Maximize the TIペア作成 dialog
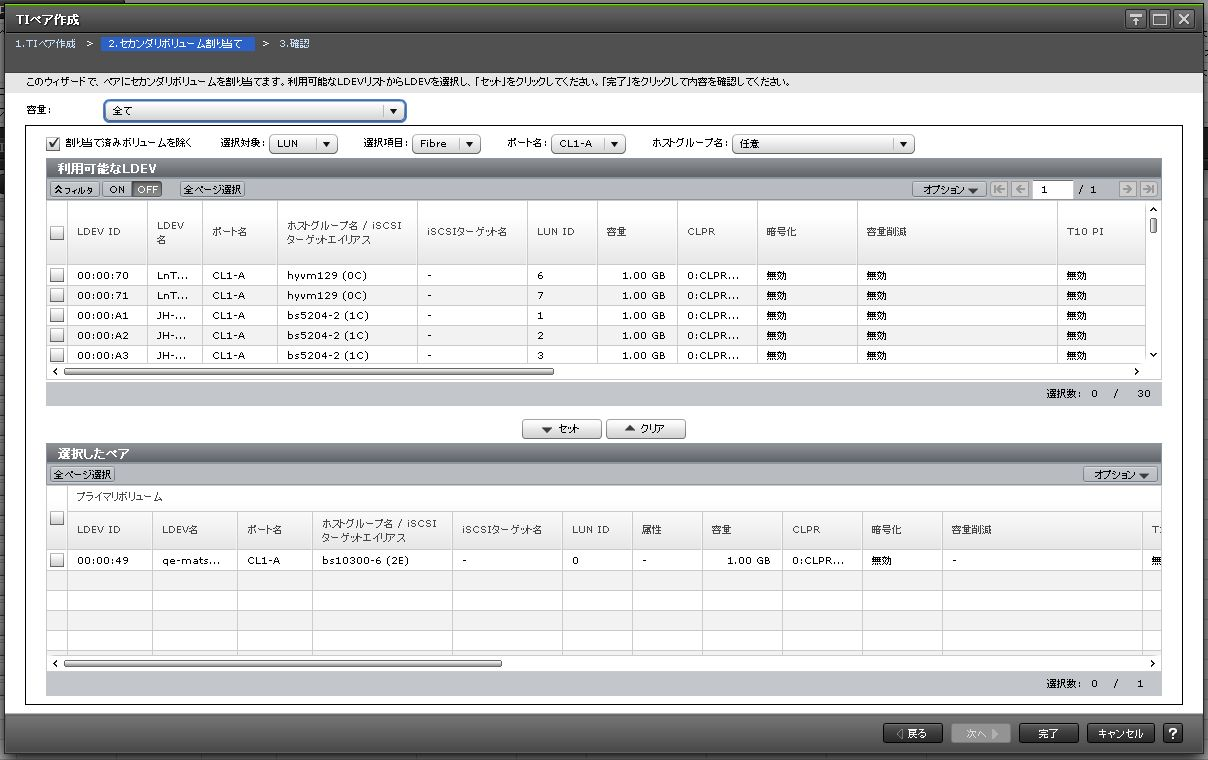 1160,19
